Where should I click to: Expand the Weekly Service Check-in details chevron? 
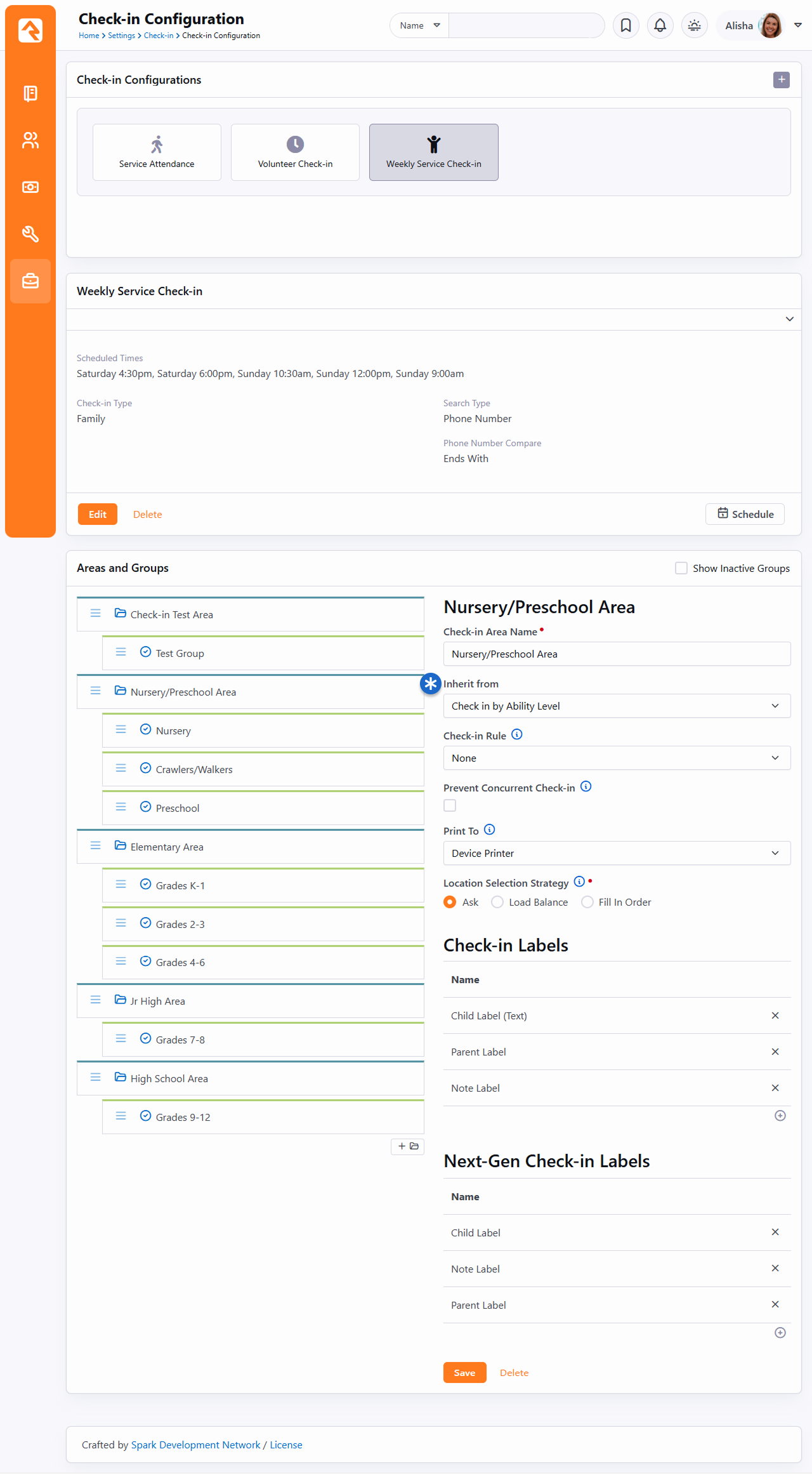[x=789, y=319]
